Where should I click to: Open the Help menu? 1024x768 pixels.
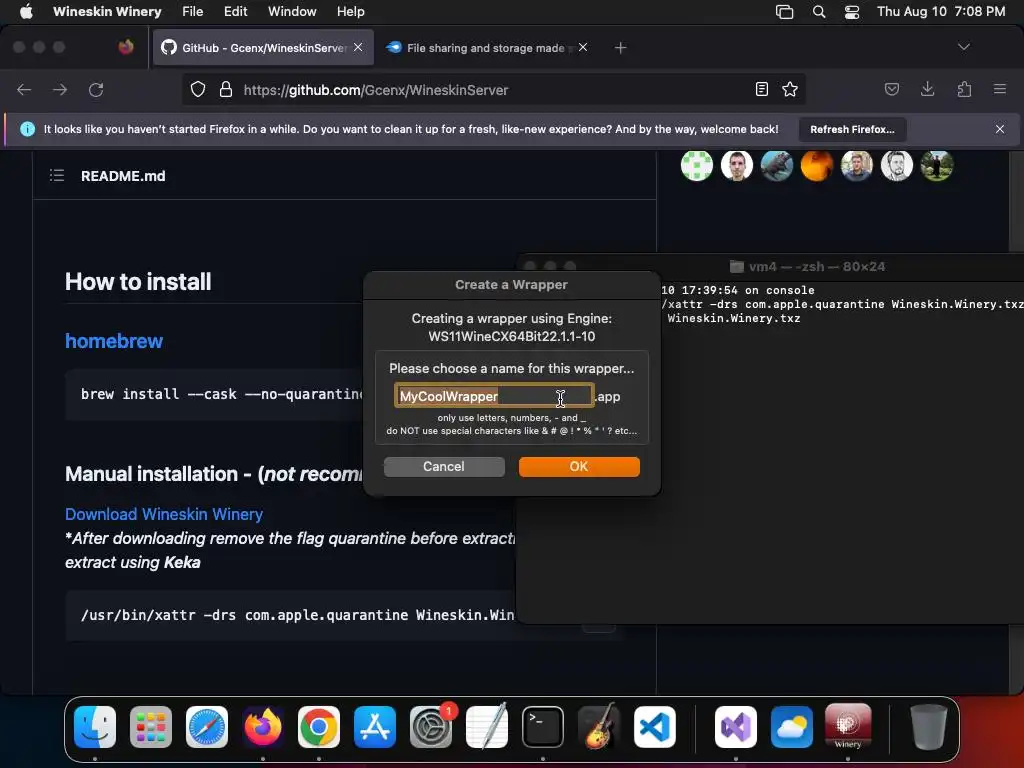[x=350, y=11]
